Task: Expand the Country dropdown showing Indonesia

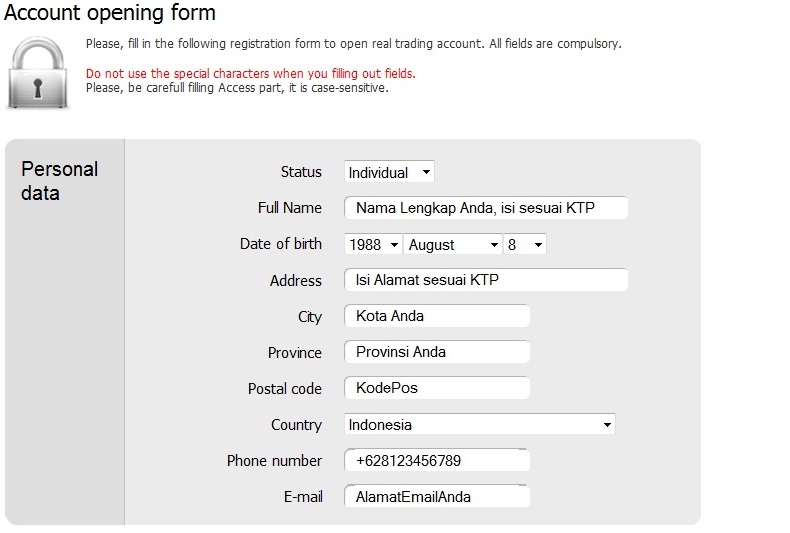Action: point(480,424)
